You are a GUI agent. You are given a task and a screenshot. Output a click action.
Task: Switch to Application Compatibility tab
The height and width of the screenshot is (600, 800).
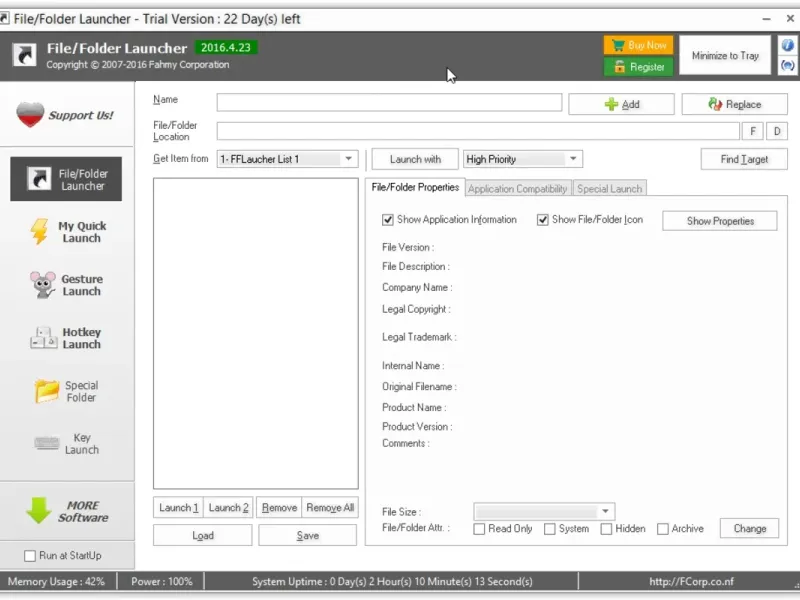click(517, 189)
